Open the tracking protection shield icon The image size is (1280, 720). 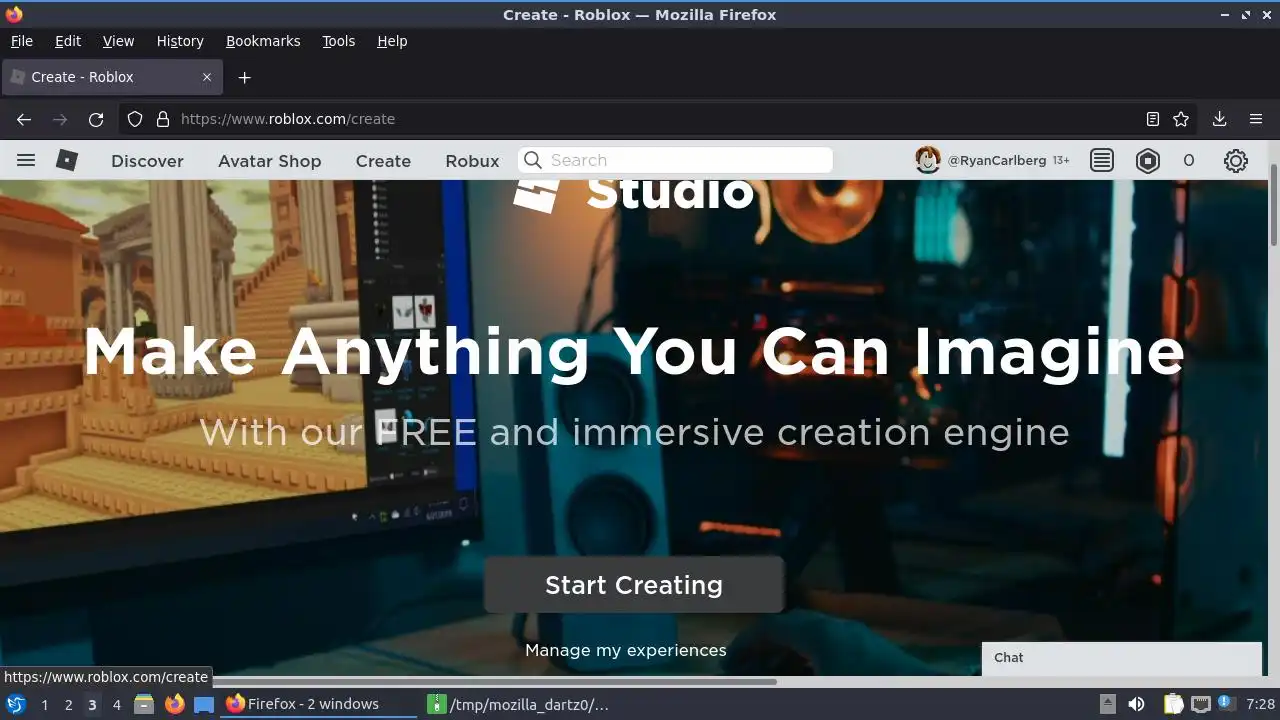[x=135, y=119]
